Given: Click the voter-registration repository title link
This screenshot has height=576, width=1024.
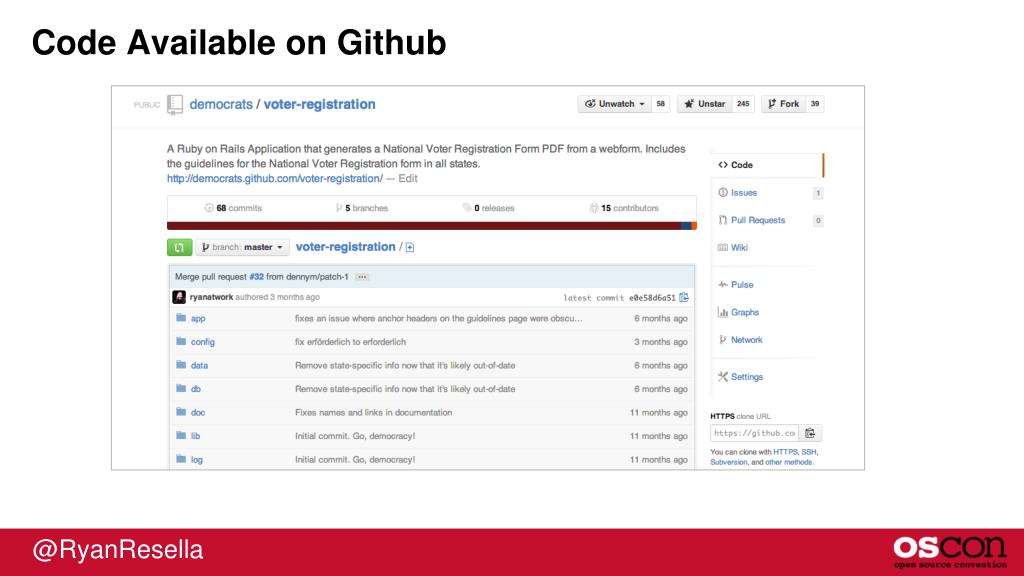Looking at the screenshot, I should (319, 104).
